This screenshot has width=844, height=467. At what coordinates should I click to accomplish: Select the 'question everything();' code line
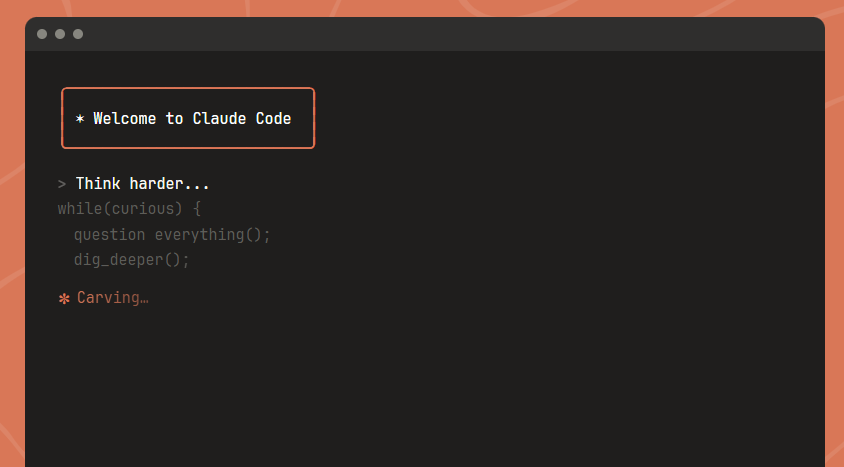172,234
